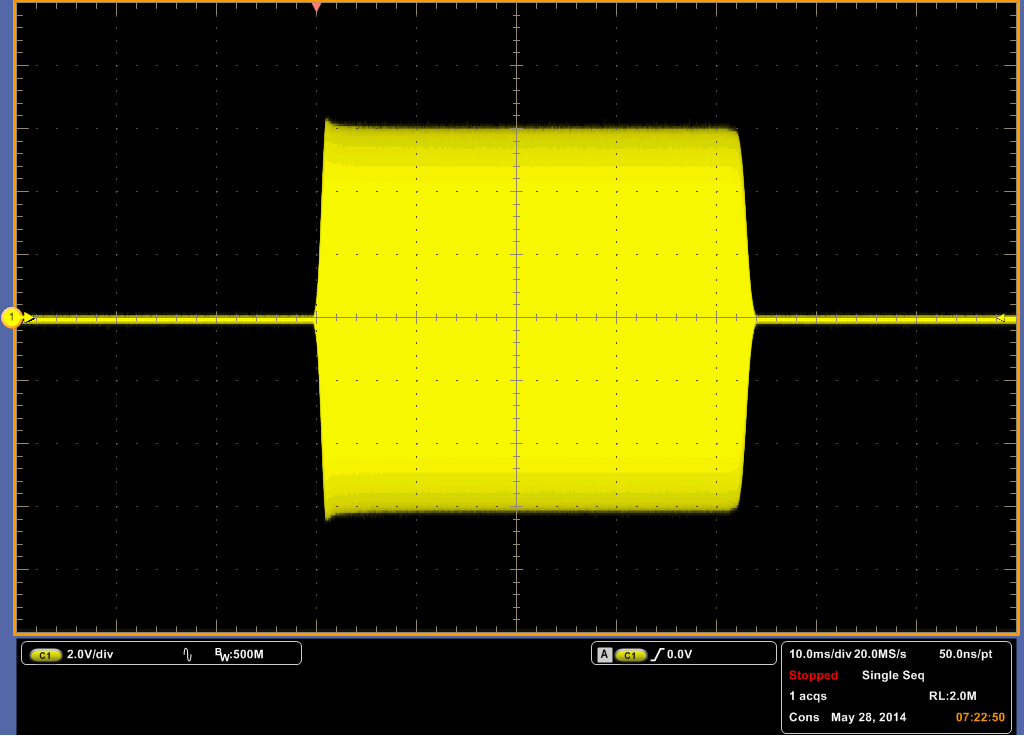This screenshot has width=1024, height=736.
Task: Click the 10.0ms/div timebase readout
Action: point(820,654)
